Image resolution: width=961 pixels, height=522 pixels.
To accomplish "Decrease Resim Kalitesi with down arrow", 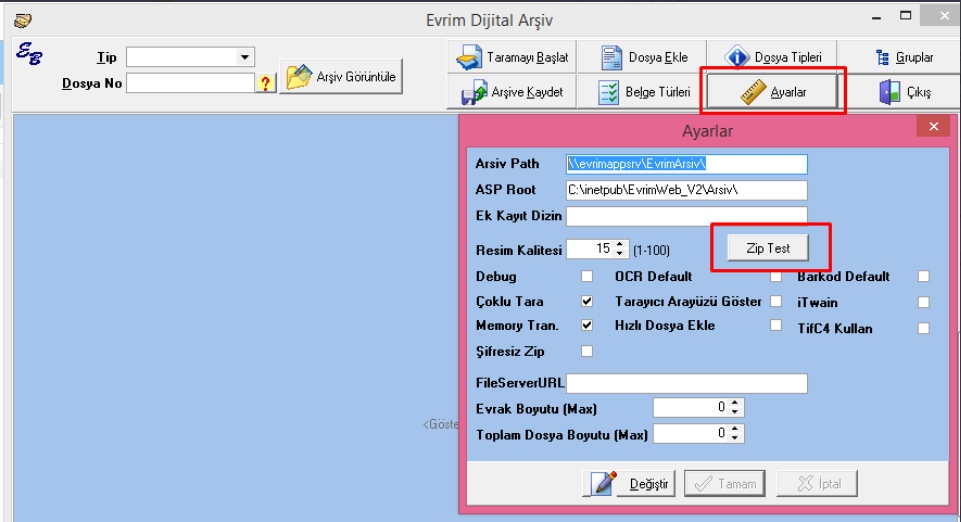I will tap(620, 253).
